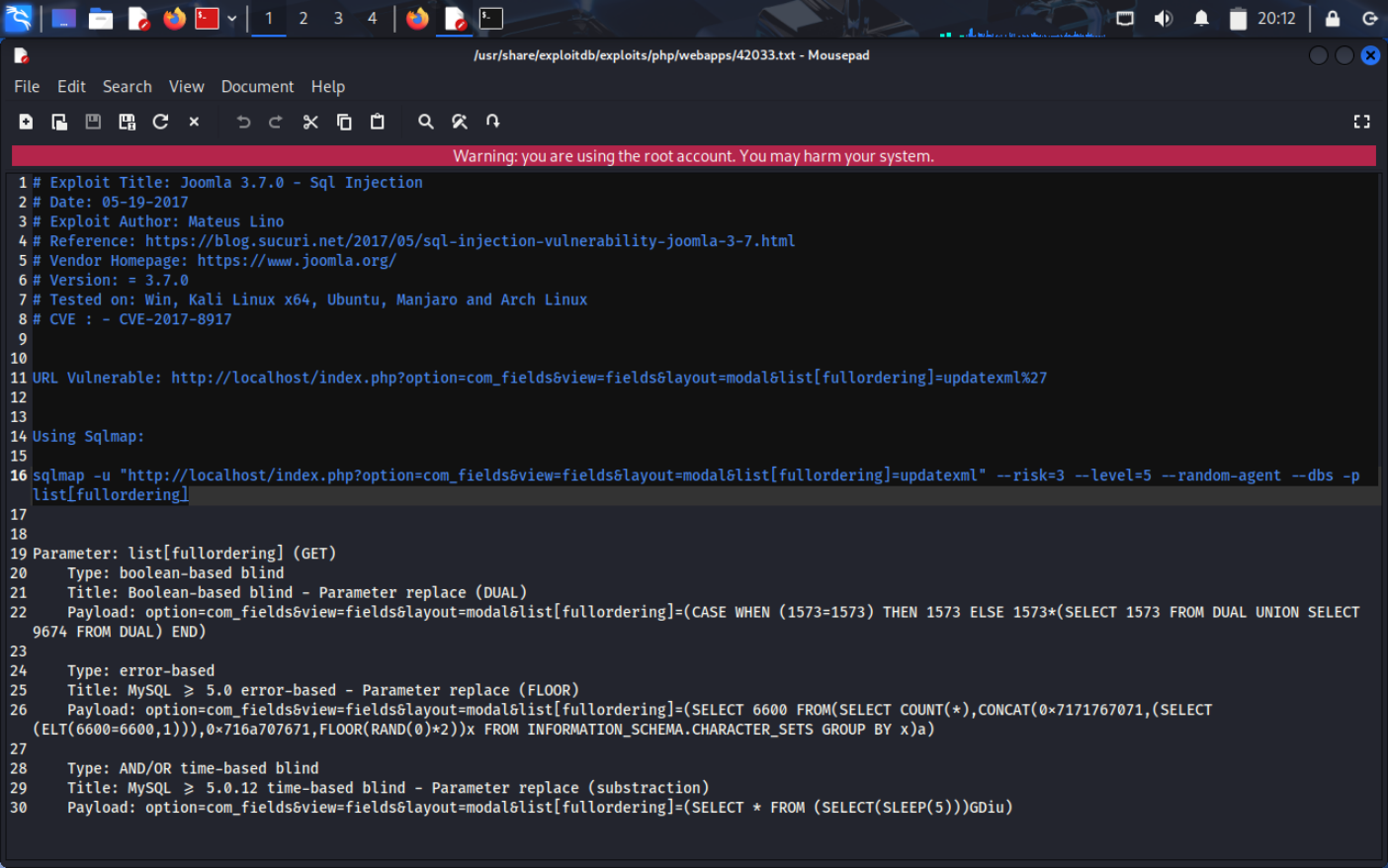This screenshot has height=868, width=1388.
Task: Select the Mousepad window in the taskbar
Action: 455,19
